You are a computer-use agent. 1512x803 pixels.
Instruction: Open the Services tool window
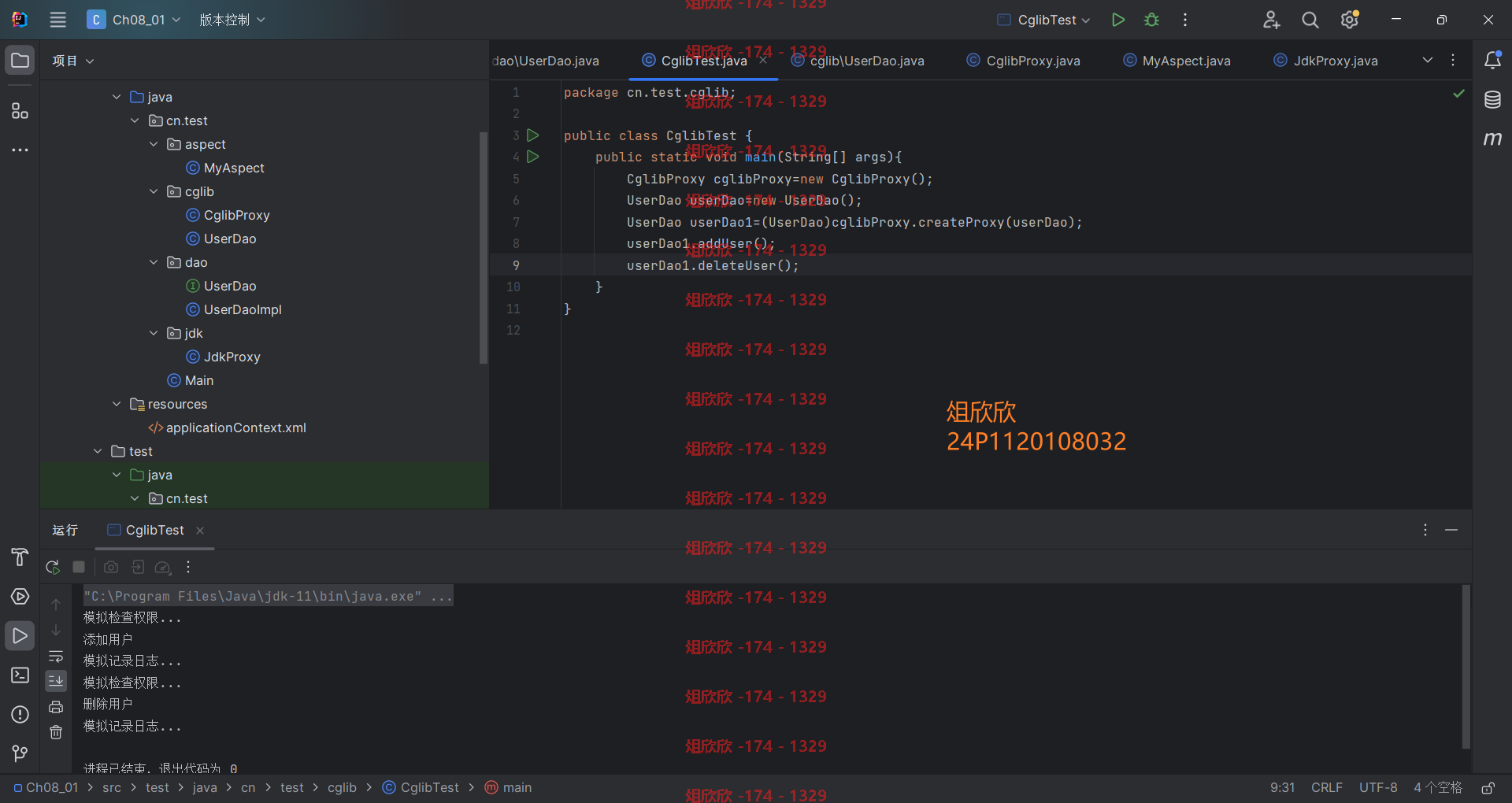[20, 597]
